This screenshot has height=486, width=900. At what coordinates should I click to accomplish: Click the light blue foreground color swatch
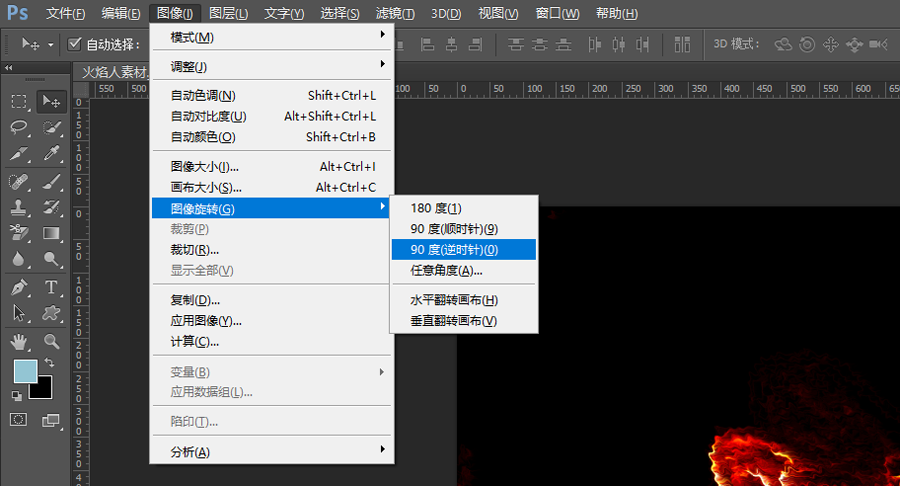coord(24,371)
